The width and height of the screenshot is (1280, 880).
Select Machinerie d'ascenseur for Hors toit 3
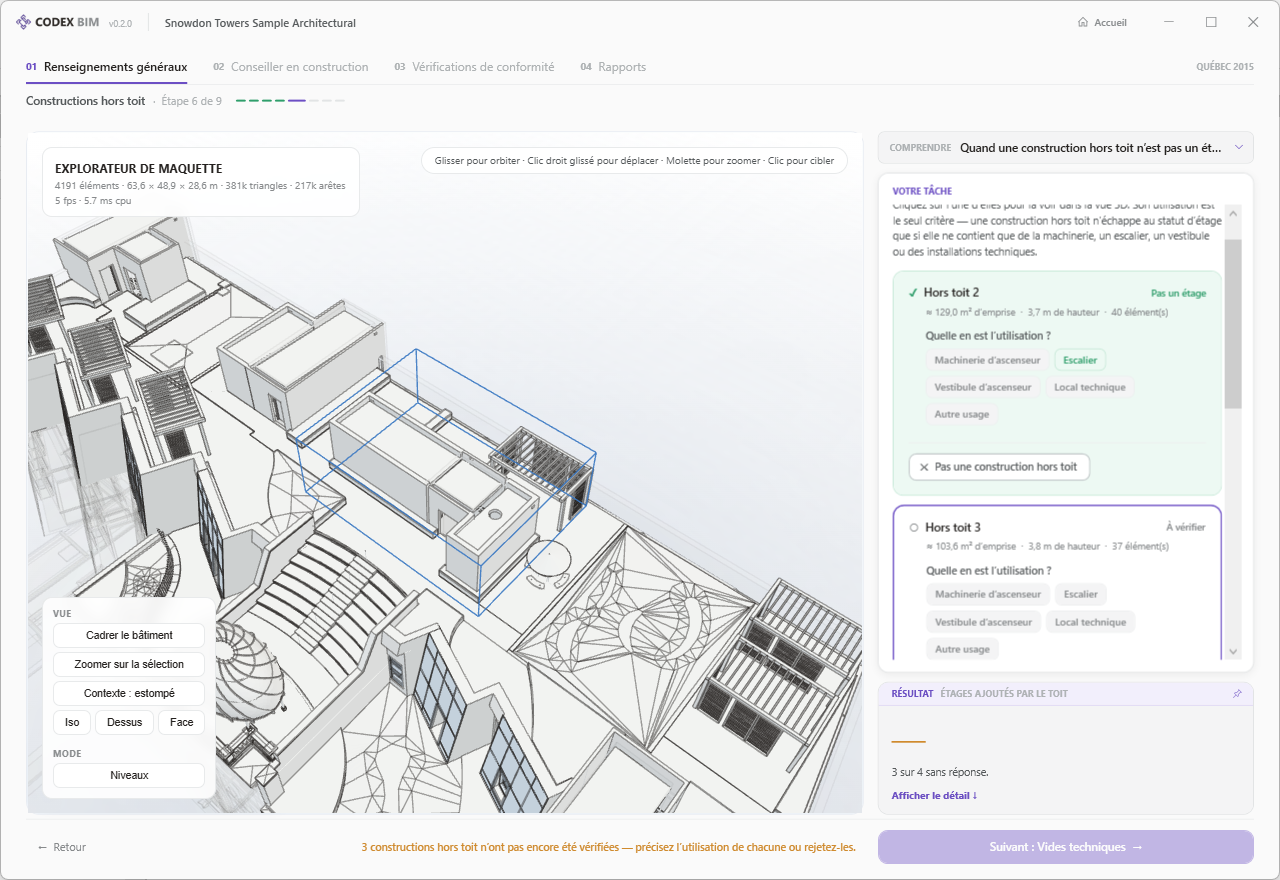click(x=987, y=595)
